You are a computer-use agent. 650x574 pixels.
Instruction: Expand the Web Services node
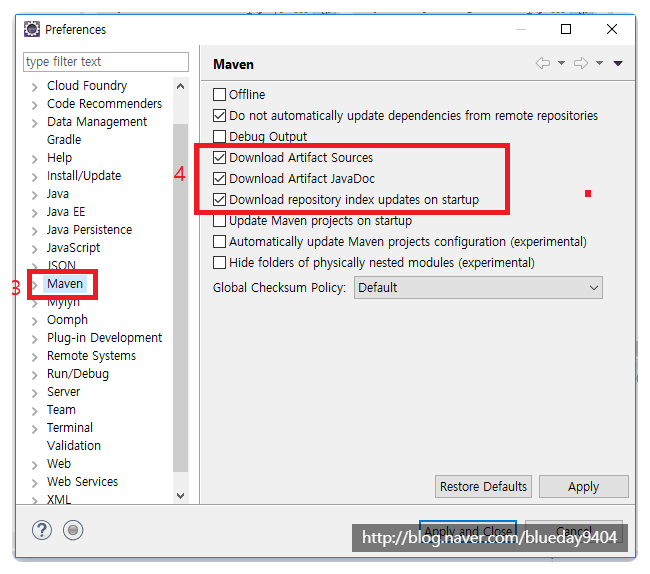pos(35,483)
